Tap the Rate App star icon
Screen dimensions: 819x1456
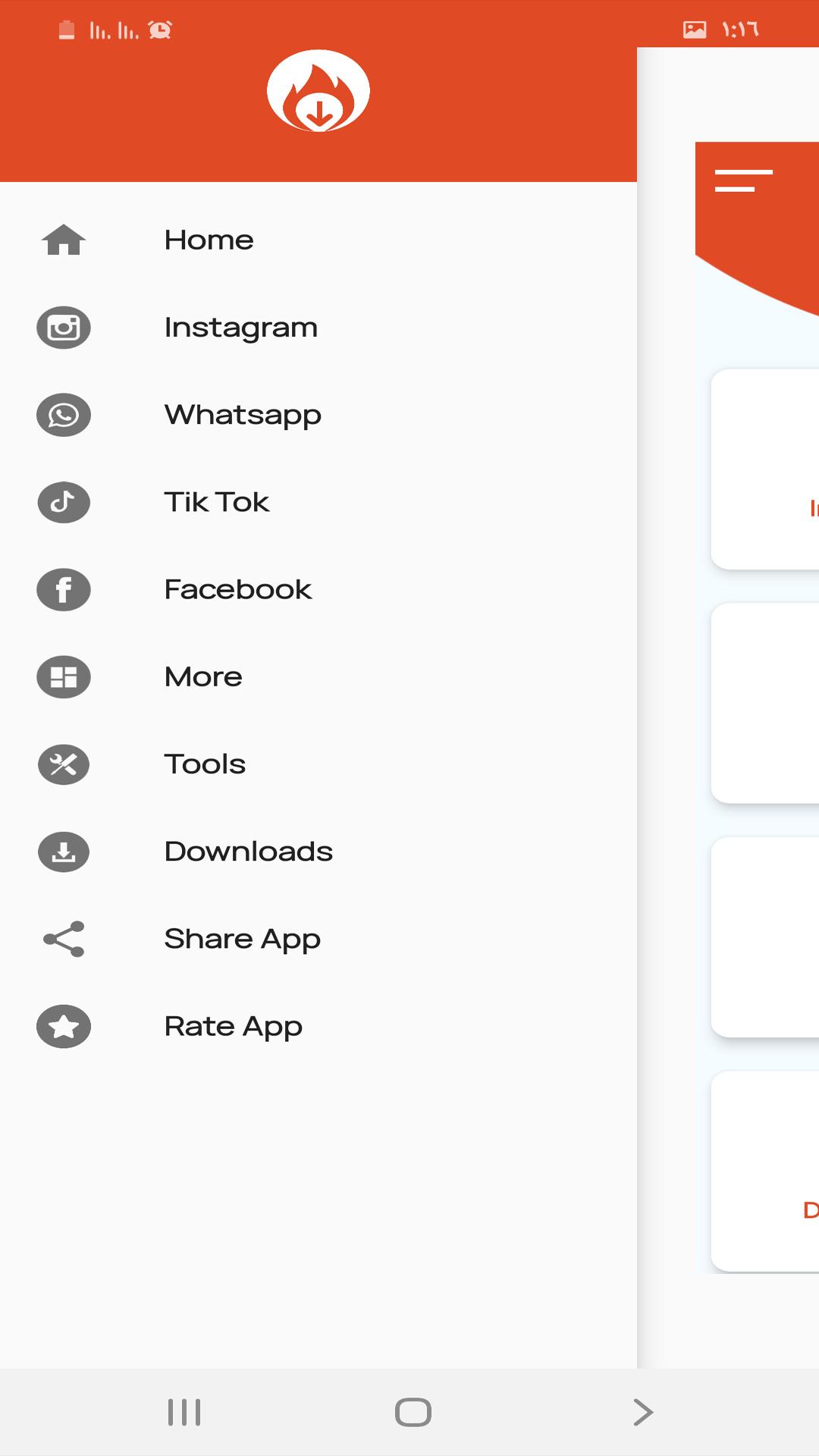coord(64,1027)
